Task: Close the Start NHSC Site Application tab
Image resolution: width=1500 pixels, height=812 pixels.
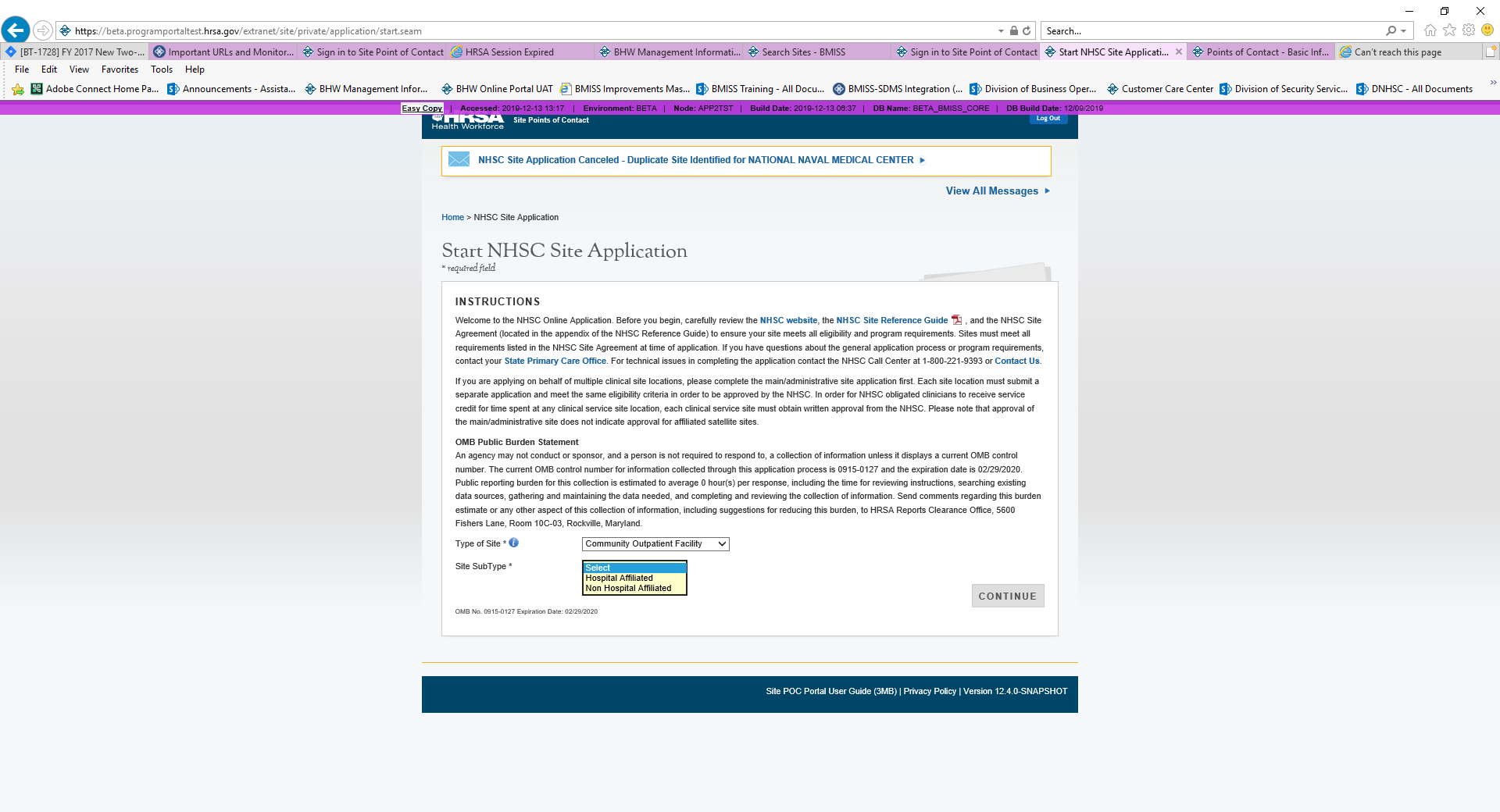Action: click(x=1179, y=52)
